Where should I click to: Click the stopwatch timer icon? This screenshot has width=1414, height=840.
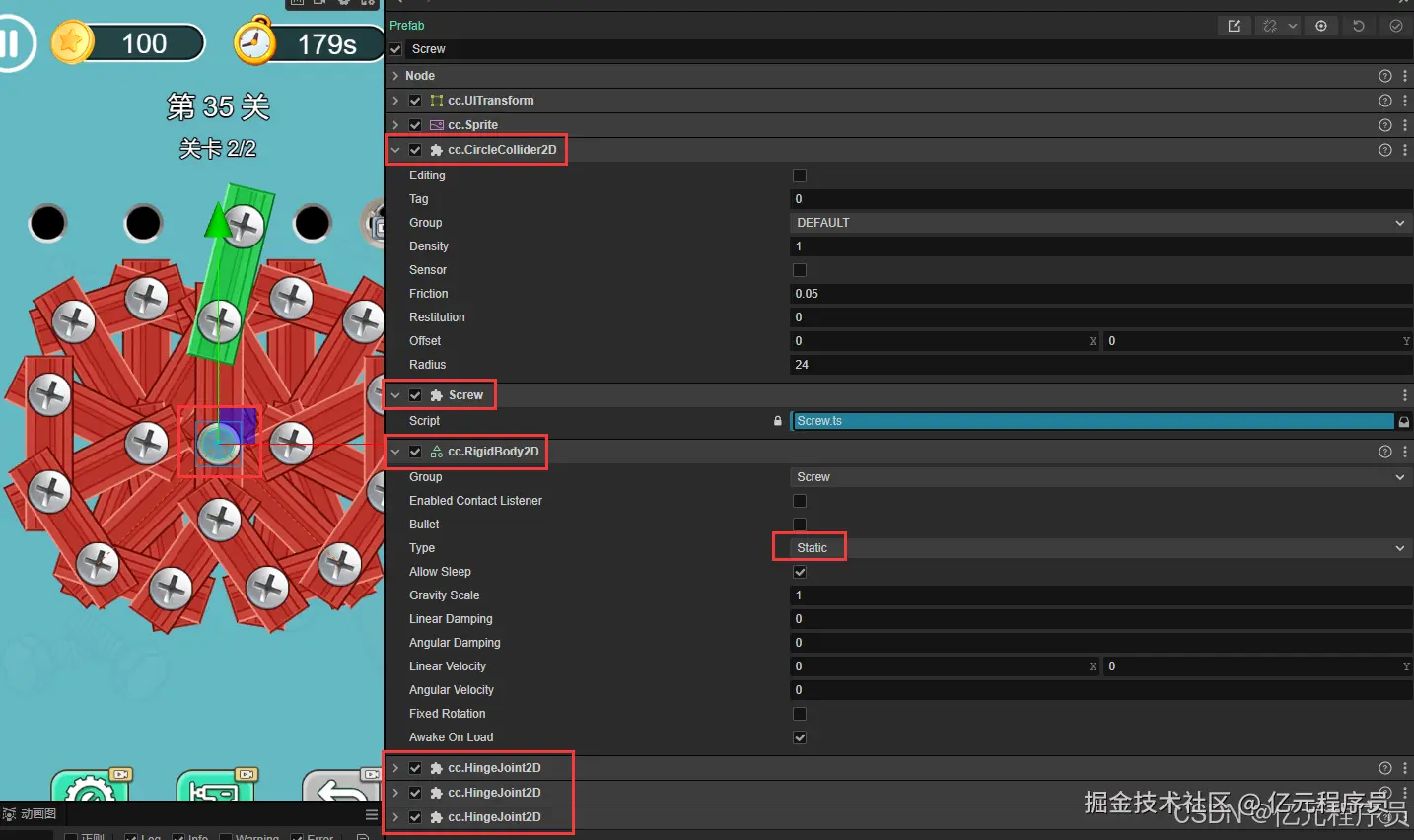coord(255,41)
